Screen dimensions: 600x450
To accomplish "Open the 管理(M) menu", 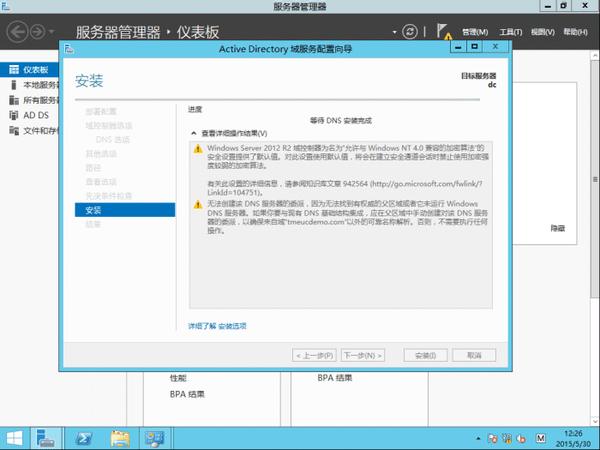I will point(475,32).
